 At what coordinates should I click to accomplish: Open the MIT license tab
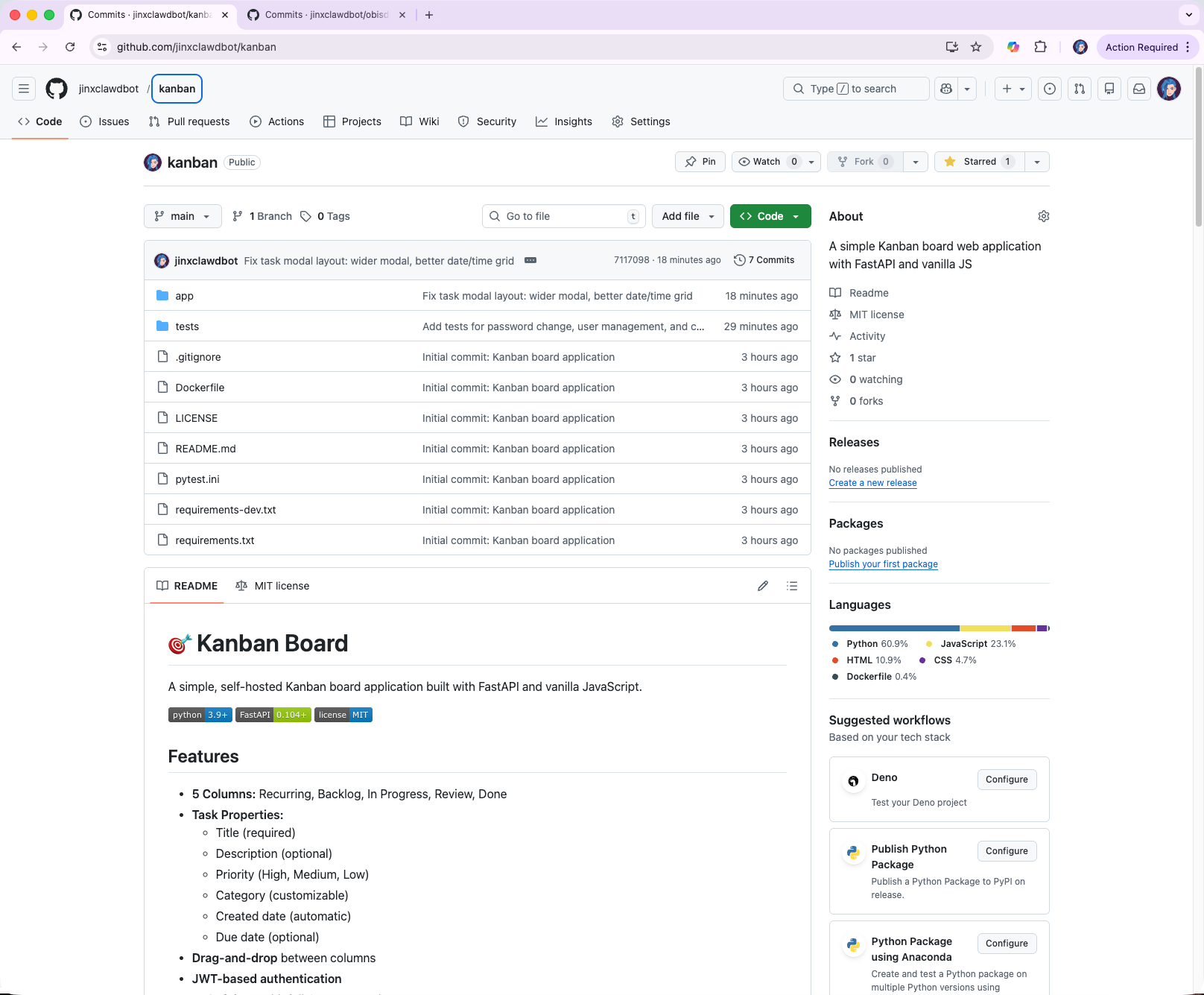click(273, 586)
